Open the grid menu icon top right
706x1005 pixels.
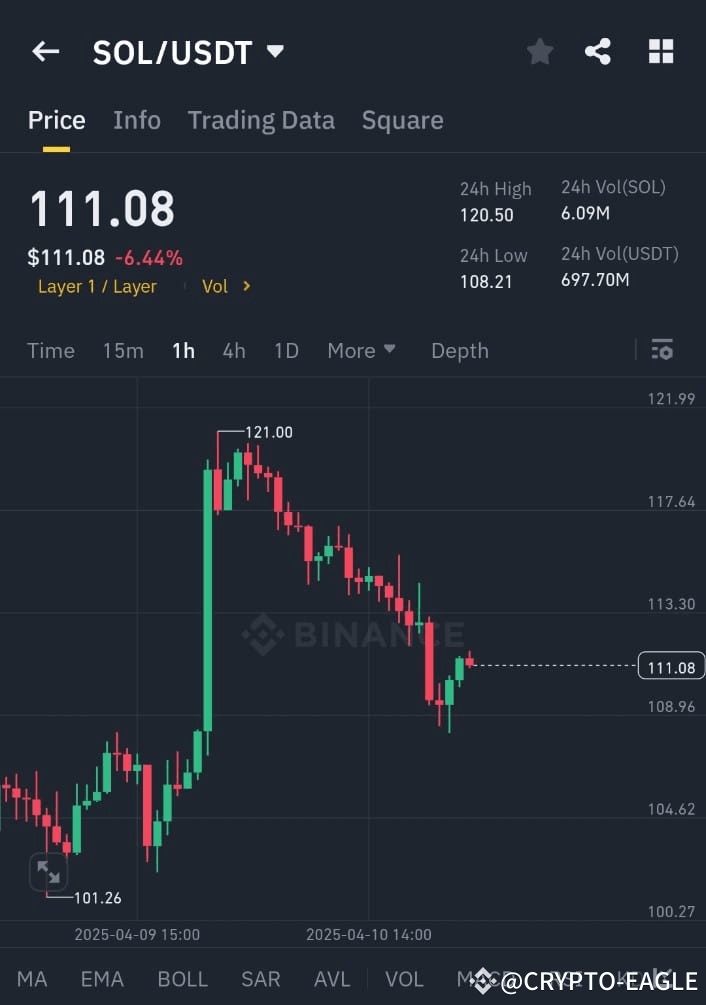661,52
